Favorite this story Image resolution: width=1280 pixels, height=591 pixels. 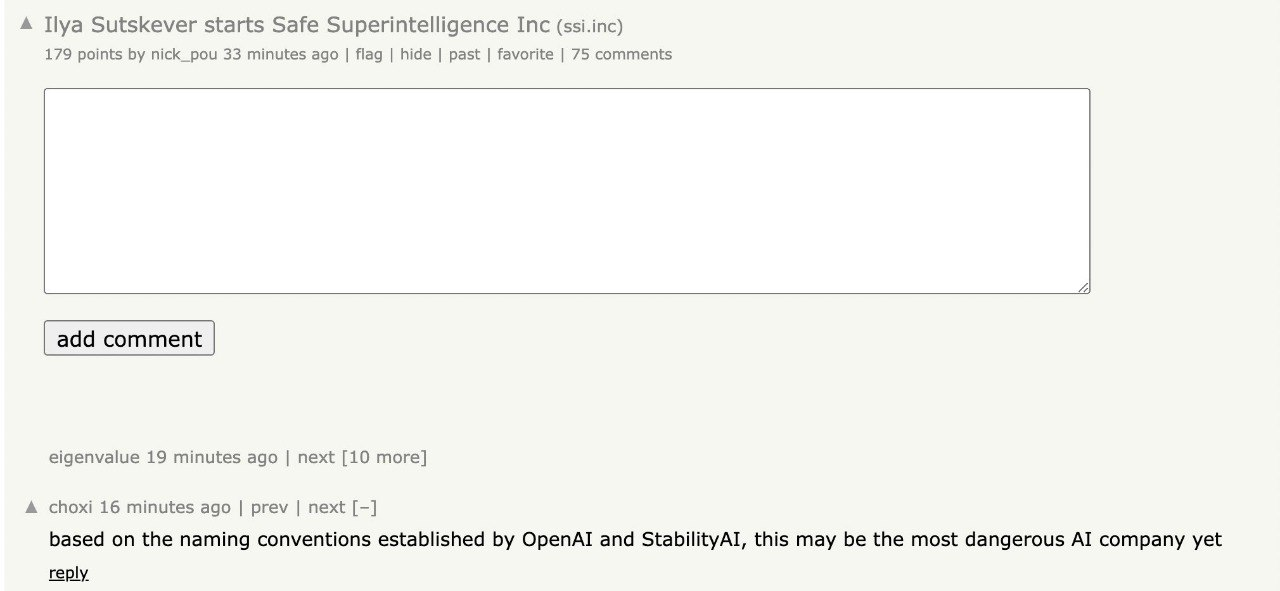[525, 54]
